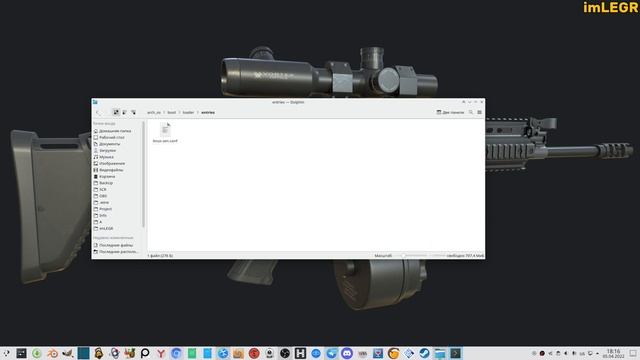Switch to icons view mode

coord(116,112)
